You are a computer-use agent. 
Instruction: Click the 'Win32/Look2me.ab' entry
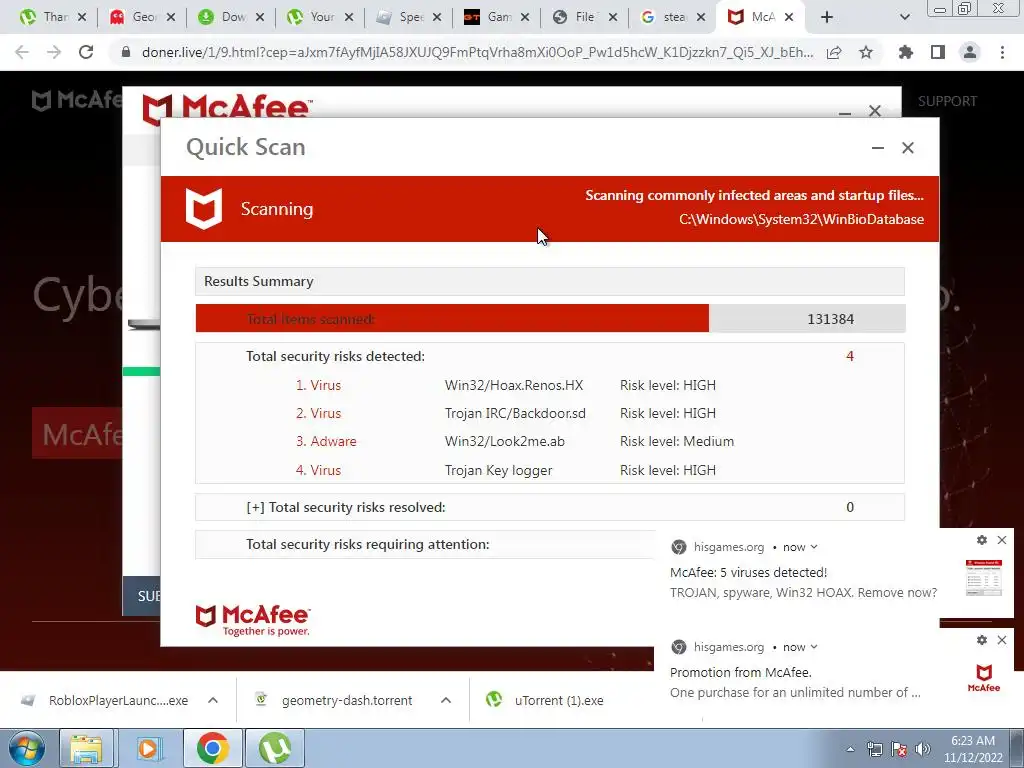pos(504,441)
